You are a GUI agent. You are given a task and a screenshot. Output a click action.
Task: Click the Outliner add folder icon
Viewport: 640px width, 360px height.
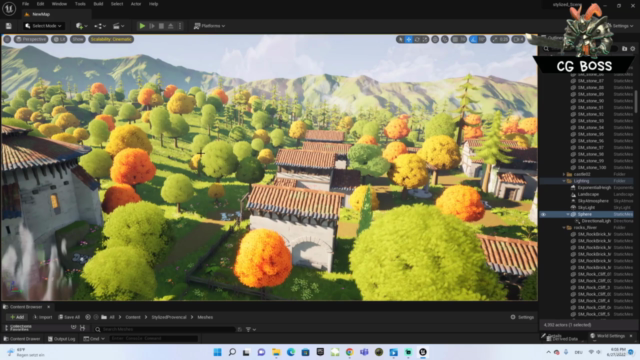click(624, 49)
